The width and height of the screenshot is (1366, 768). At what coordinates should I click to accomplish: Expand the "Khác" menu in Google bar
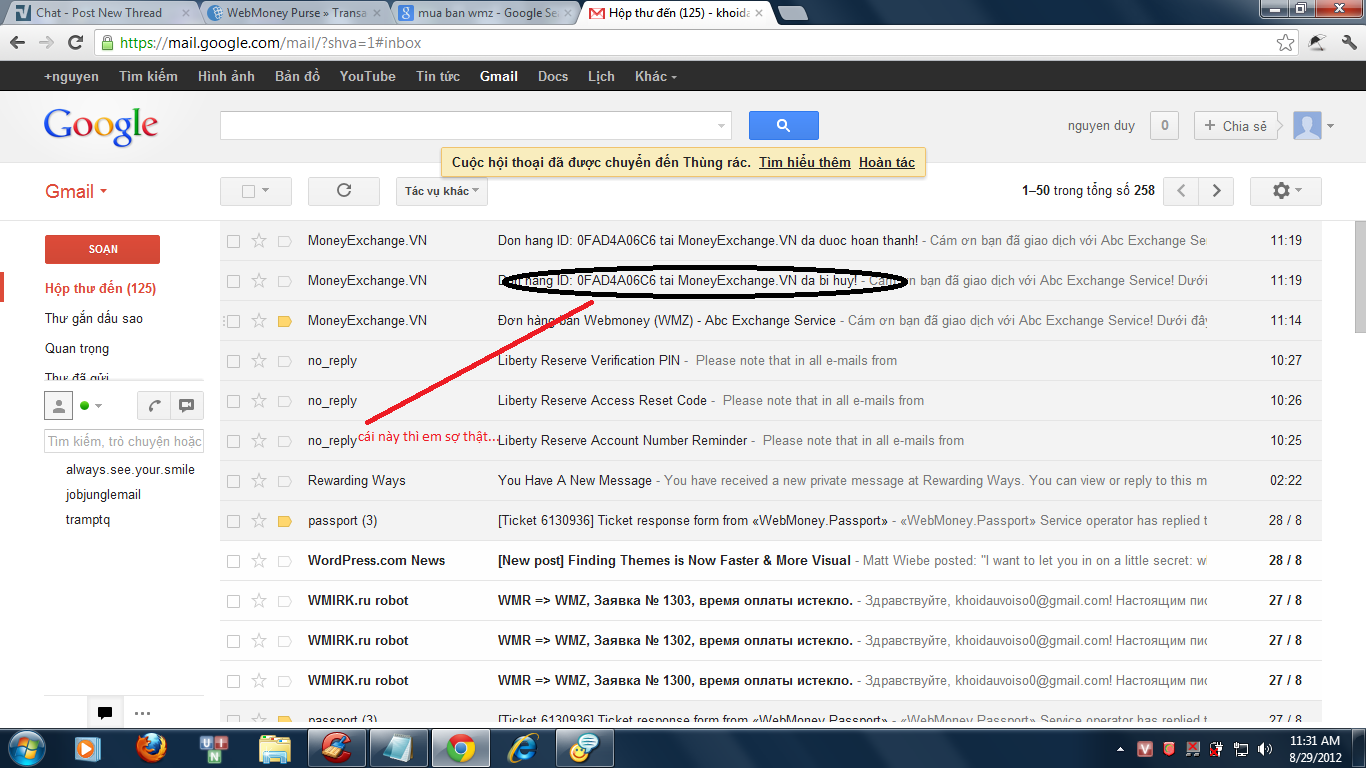(x=656, y=76)
